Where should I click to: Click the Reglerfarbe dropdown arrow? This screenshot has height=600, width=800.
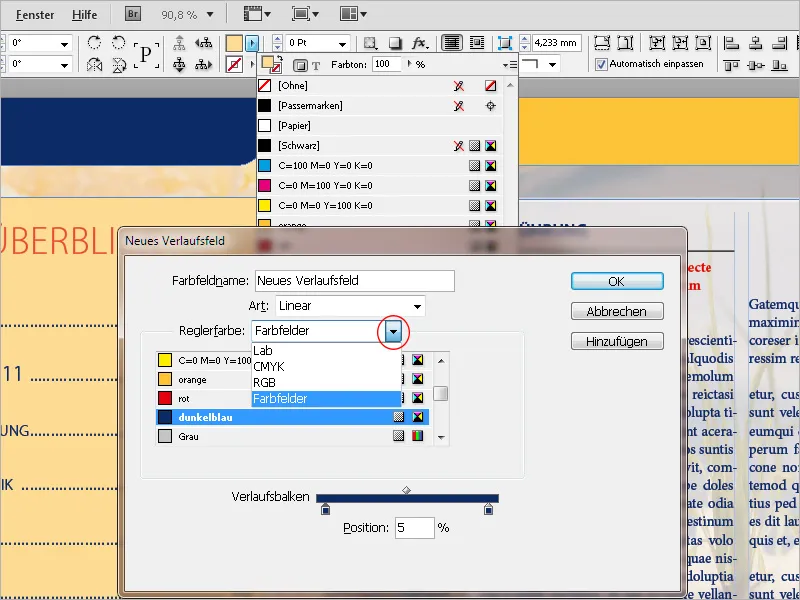pos(393,332)
